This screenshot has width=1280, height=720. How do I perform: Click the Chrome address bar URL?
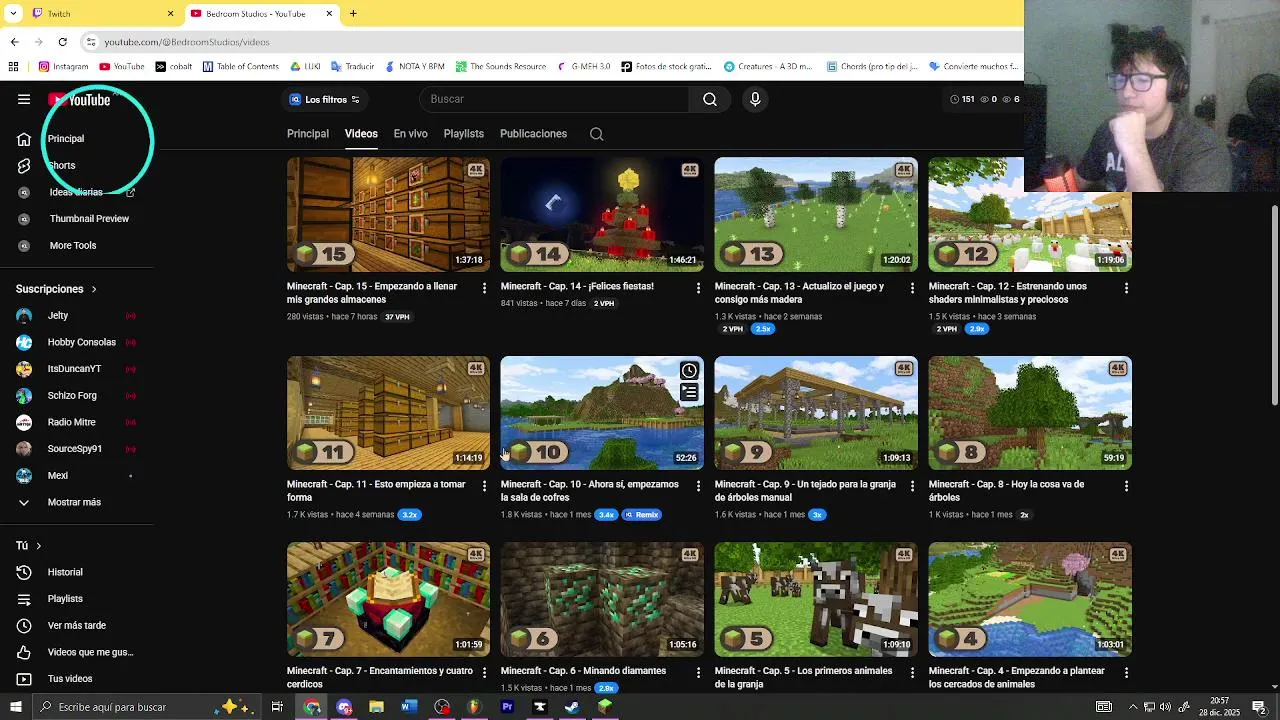click(x=186, y=42)
